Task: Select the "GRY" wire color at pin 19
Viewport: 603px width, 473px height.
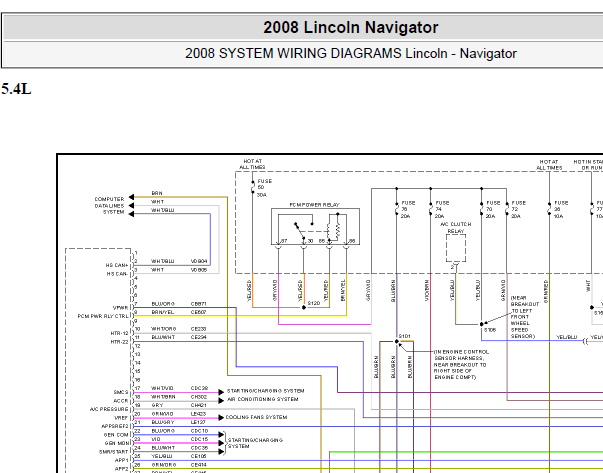Action: pos(157,405)
